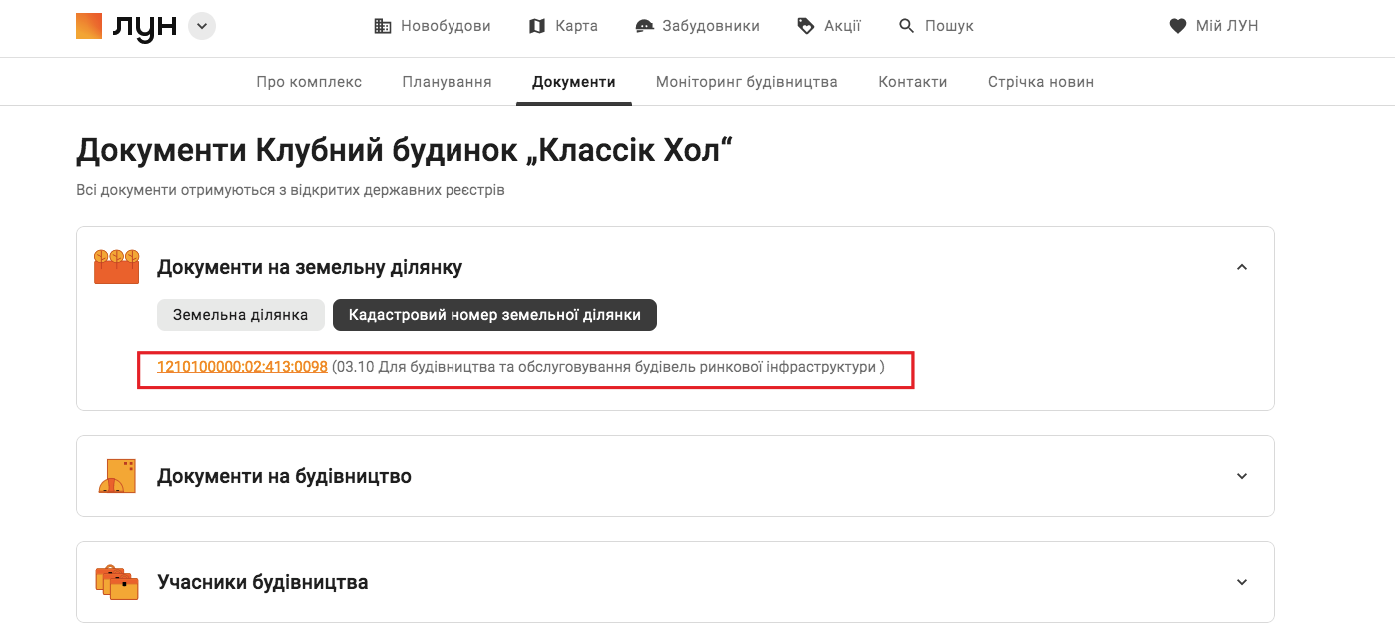Open Забудовники via the developer icon

644,25
